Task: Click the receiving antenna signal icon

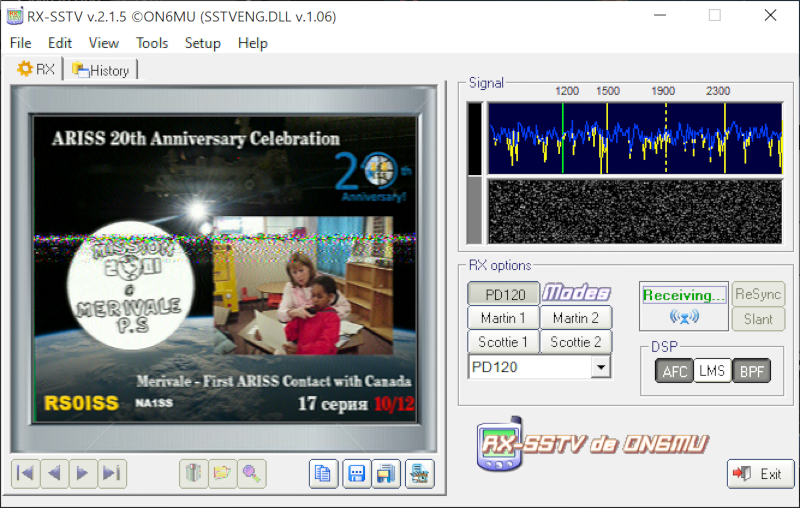Action: [x=684, y=317]
